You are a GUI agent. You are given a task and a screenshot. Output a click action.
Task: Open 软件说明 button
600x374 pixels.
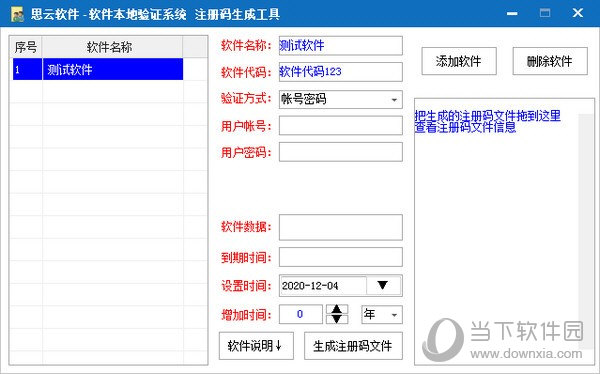[x=256, y=346]
